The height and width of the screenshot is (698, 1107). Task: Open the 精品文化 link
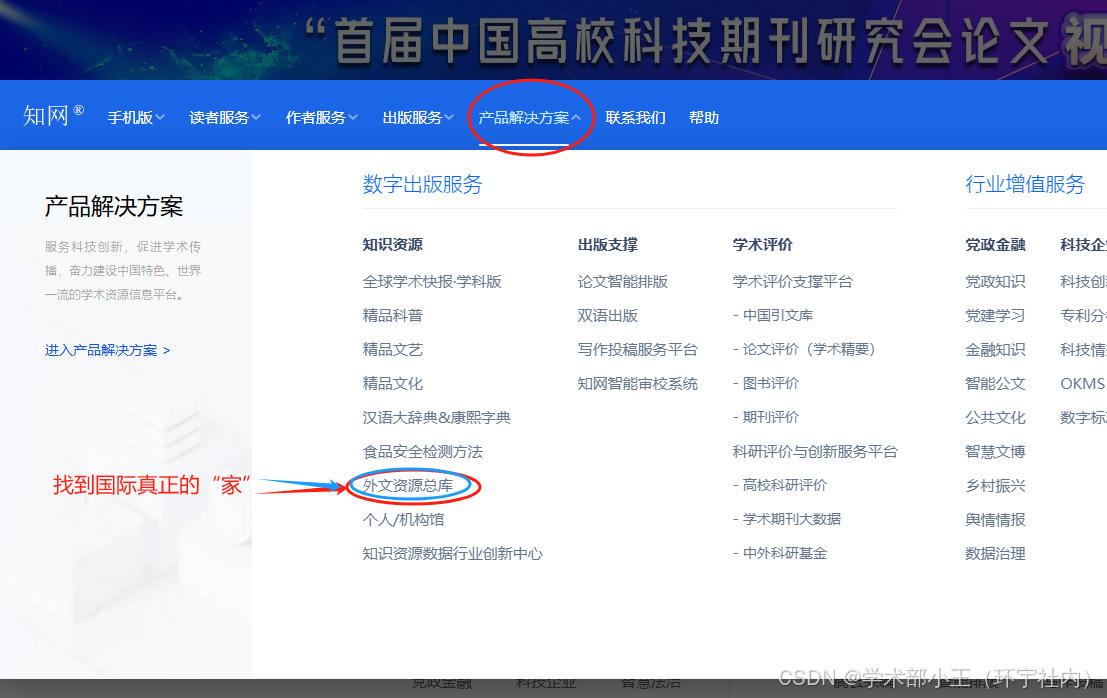[x=393, y=383]
